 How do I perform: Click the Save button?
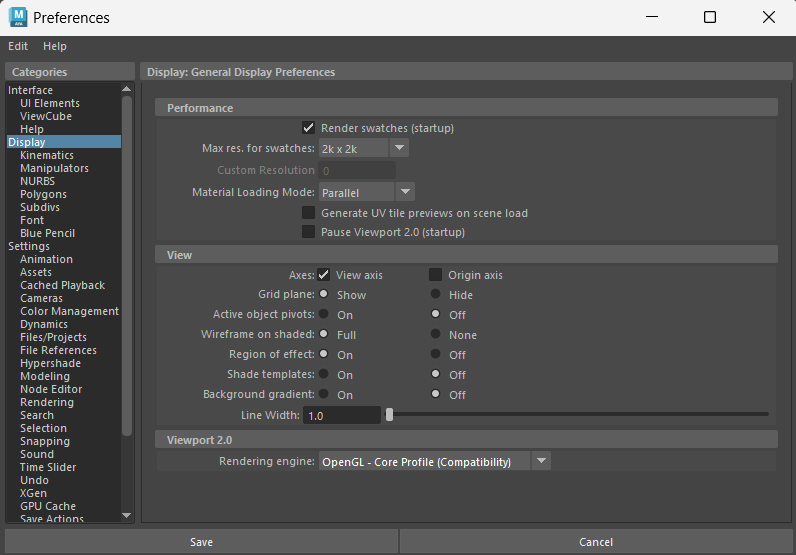[201, 542]
